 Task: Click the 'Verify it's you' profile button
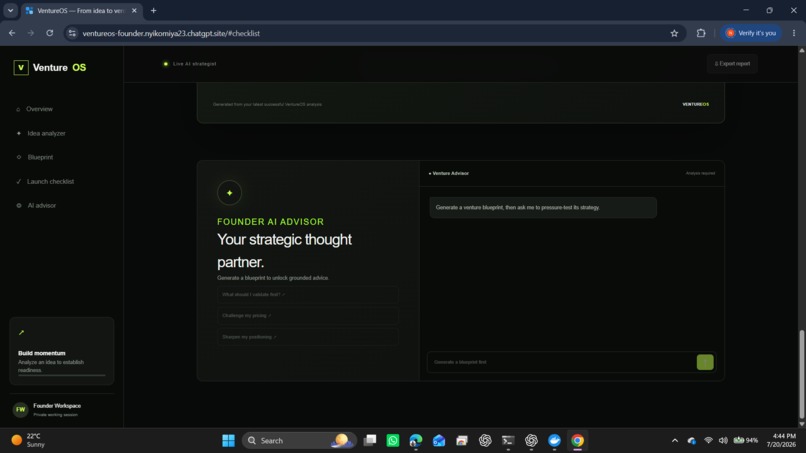click(751, 33)
